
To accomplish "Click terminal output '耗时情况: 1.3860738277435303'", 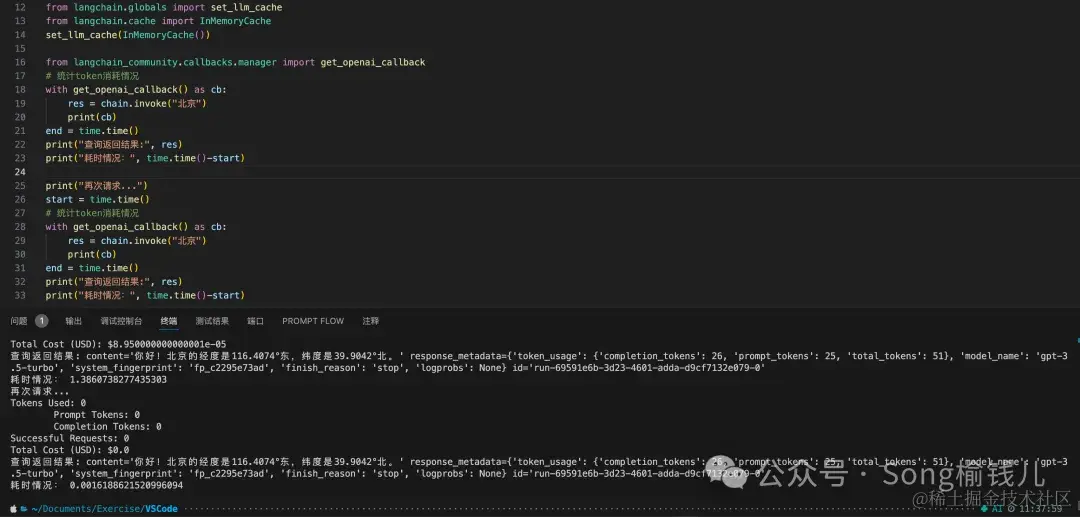I will (88, 379).
